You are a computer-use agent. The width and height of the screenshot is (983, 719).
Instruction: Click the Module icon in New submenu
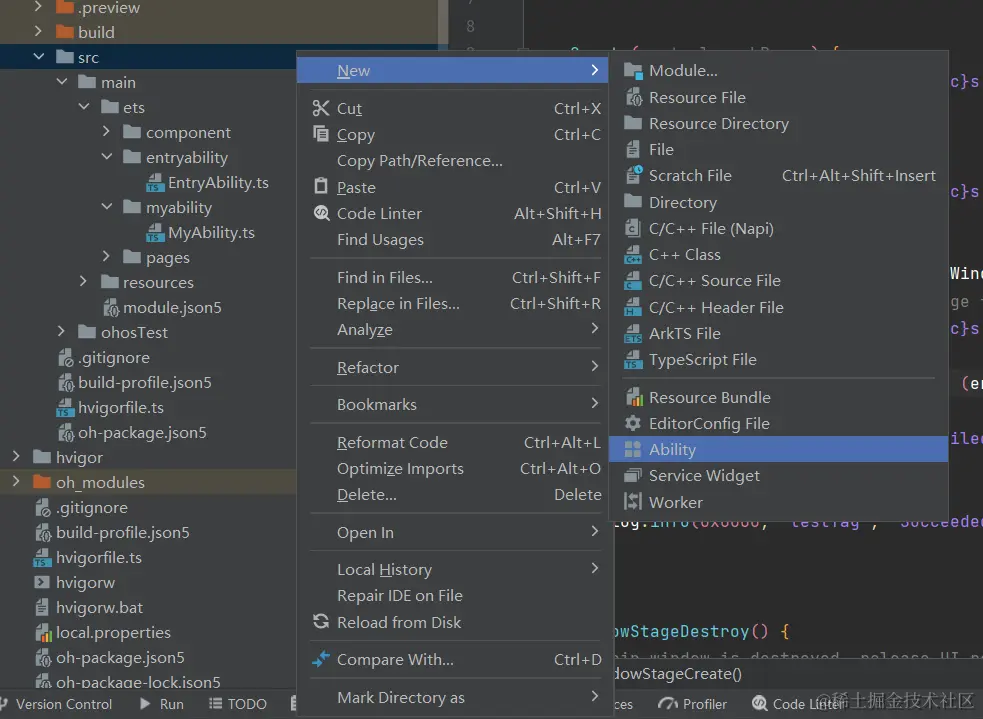coord(633,71)
